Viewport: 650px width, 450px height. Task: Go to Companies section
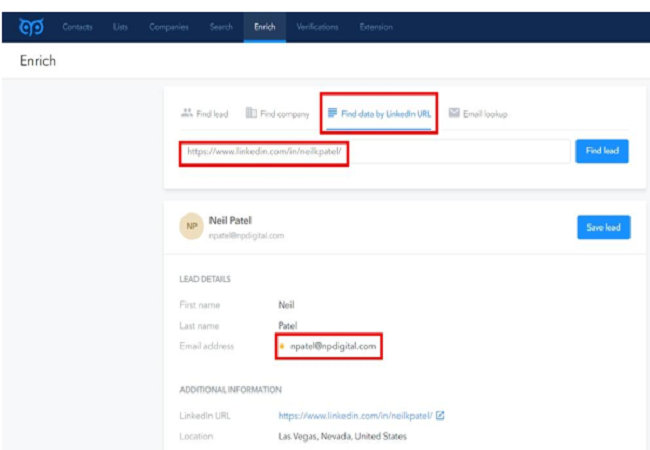coord(169,27)
